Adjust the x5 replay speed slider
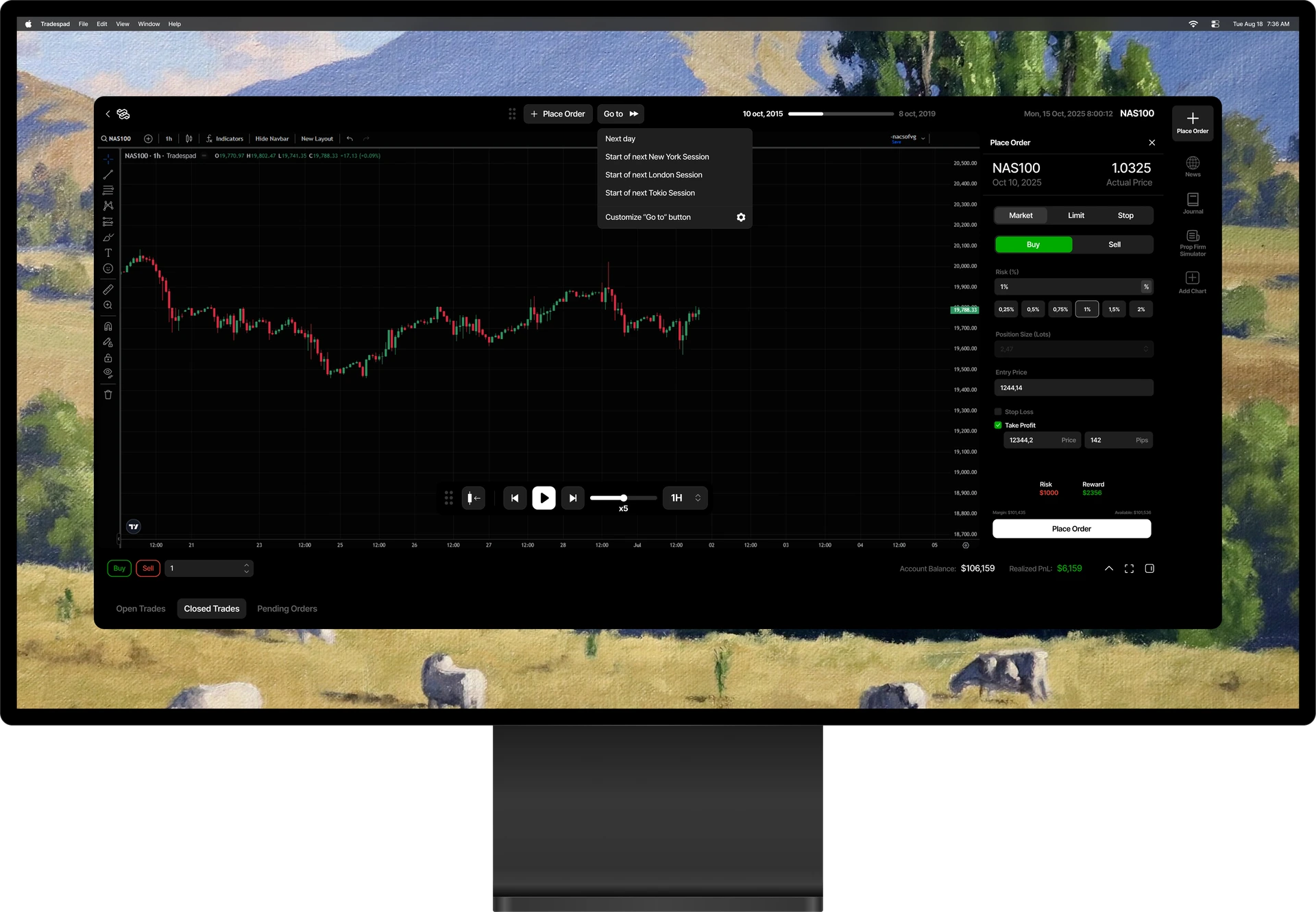This screenshot has height=912, width=1316. (623, 498)
